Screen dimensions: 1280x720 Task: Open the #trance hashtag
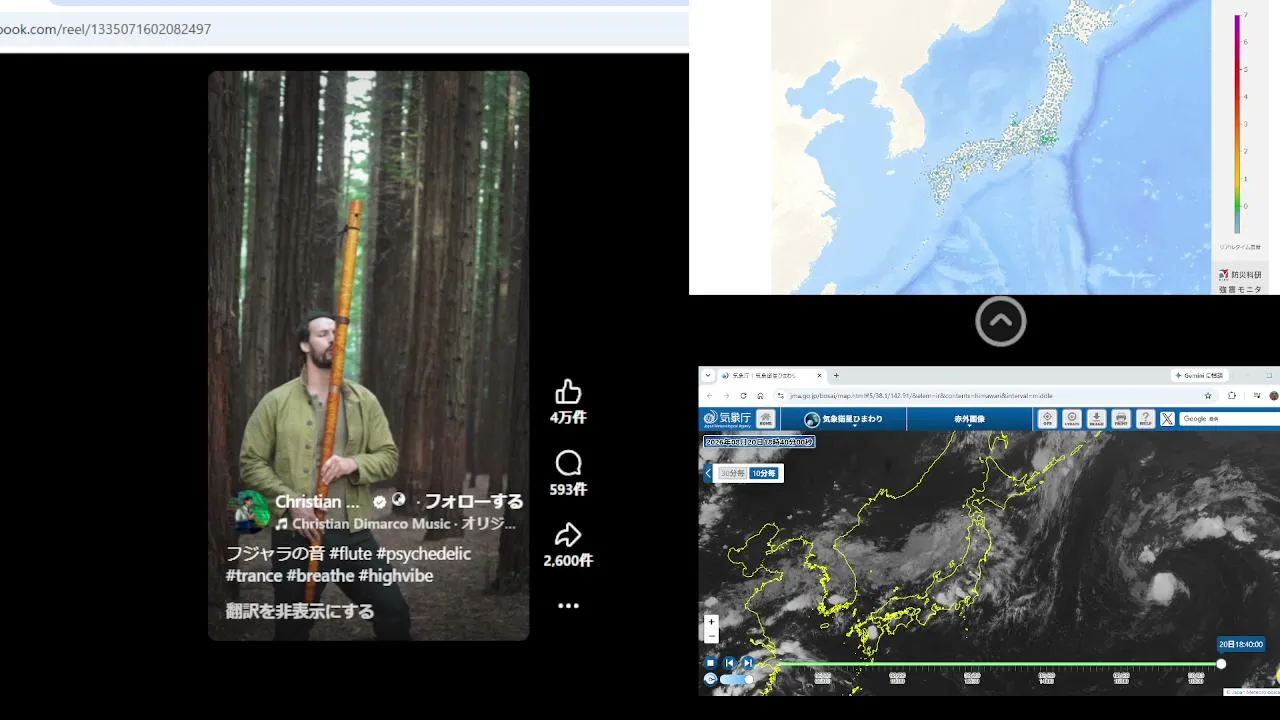coord(253,575)
